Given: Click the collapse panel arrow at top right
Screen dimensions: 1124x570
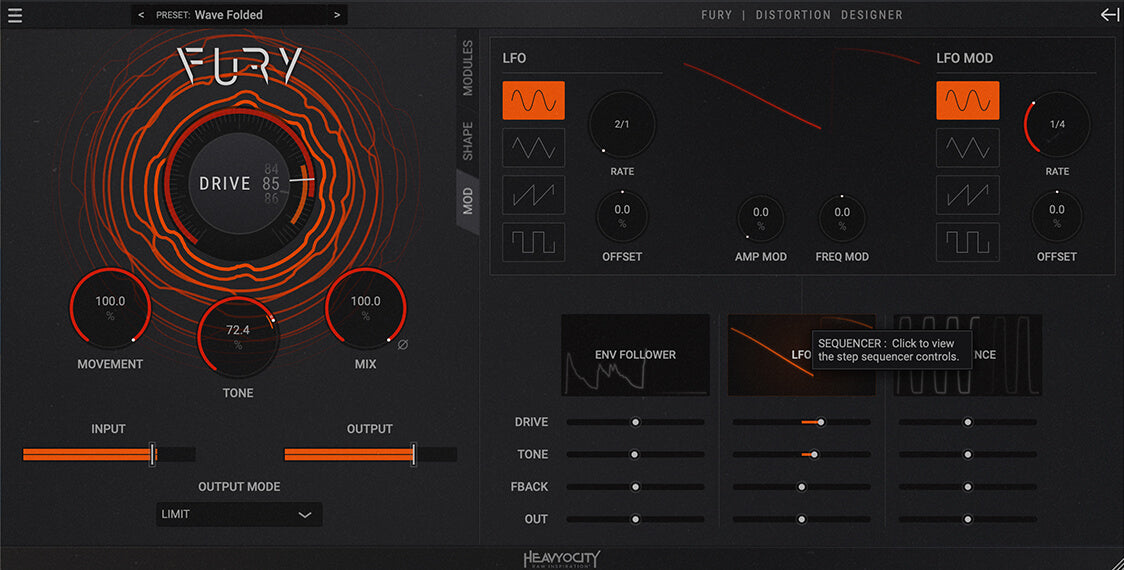Looking at the screenshot, I should [x=1109, y=15].
